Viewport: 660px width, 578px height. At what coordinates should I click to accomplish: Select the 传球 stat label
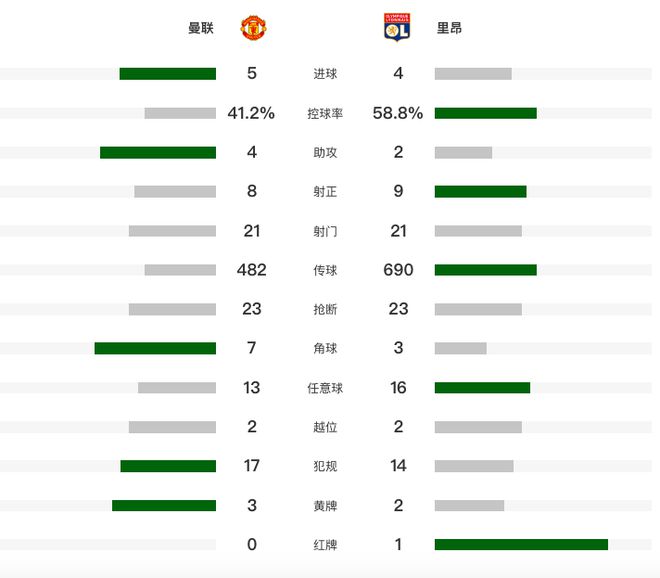point(325,271)
